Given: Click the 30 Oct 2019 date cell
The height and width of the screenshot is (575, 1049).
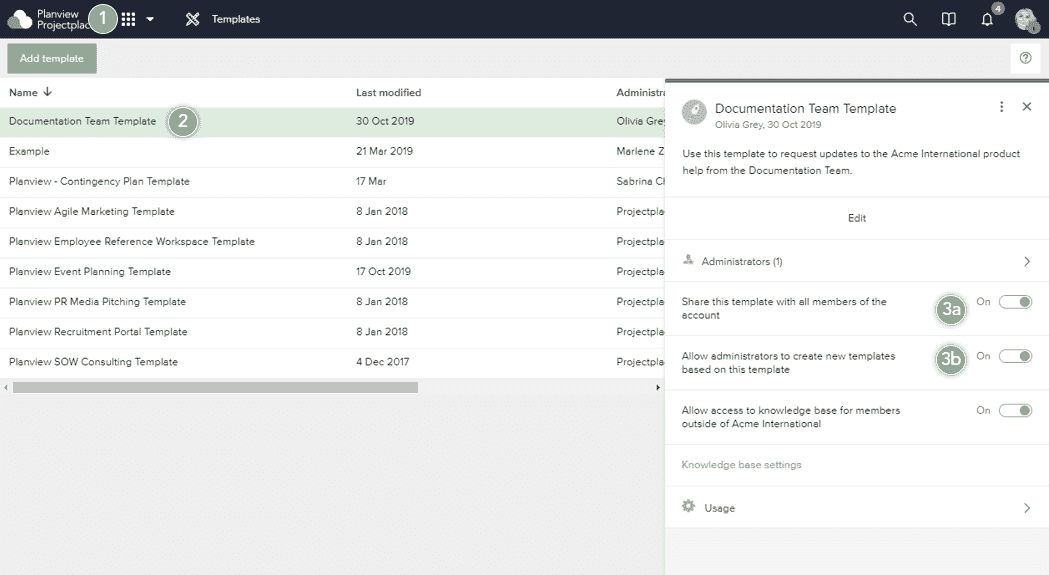Looking at the screenshot, I should coord(385,121).
